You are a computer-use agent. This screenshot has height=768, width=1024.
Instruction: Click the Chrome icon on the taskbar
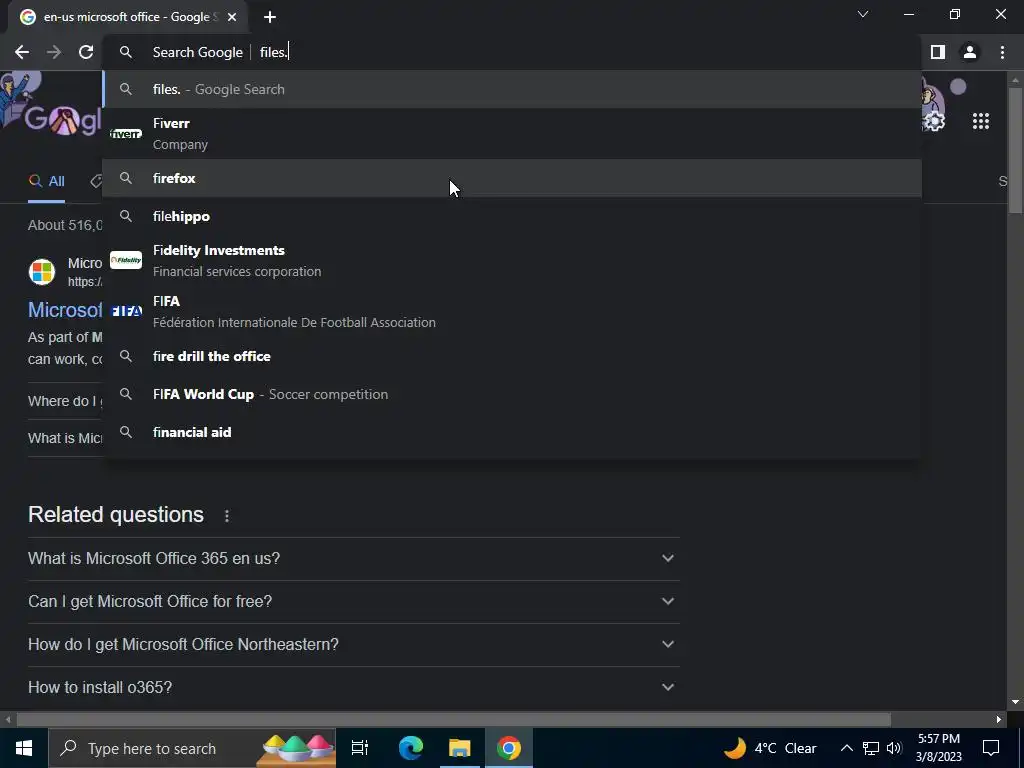(509, 748)
